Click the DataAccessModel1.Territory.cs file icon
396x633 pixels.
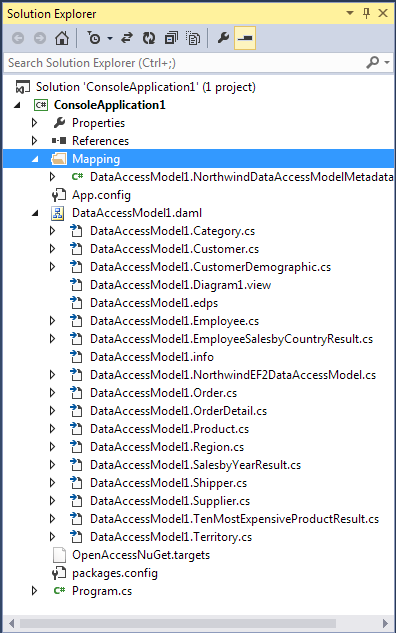(x=76, y=537)
